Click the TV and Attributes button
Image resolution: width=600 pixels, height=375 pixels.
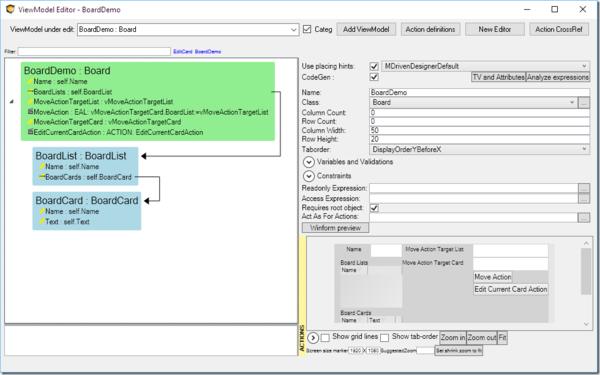pyautogui.click(x=498, y=77)
